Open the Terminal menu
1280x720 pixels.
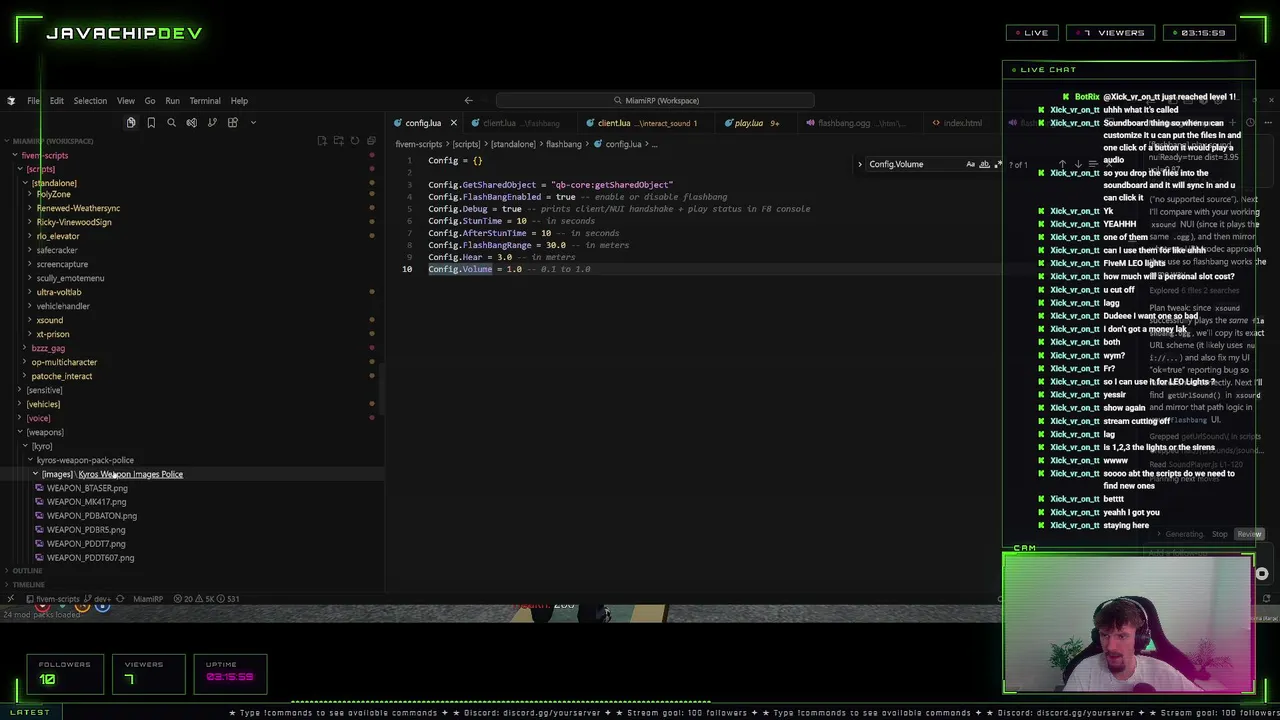pyautogui.click(x=205, y=101)
